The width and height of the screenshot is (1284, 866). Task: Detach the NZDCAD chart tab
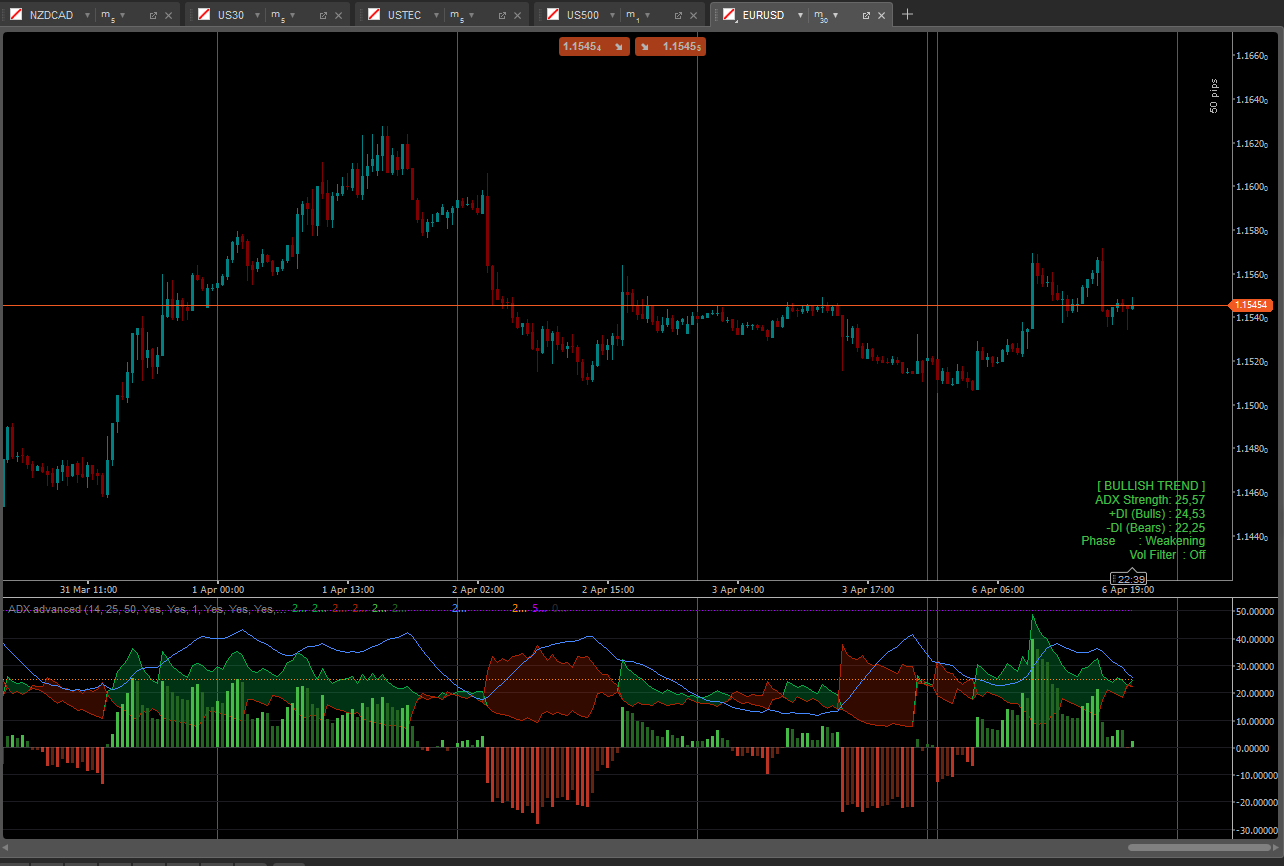[x=153, y=15]
